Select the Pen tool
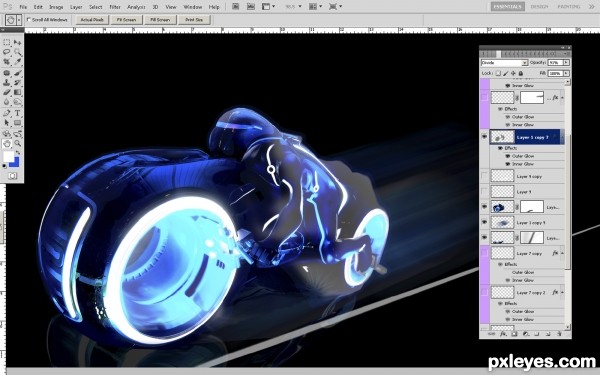The height and width of the screenshot is (375, 600). click(x=7, y=113)
